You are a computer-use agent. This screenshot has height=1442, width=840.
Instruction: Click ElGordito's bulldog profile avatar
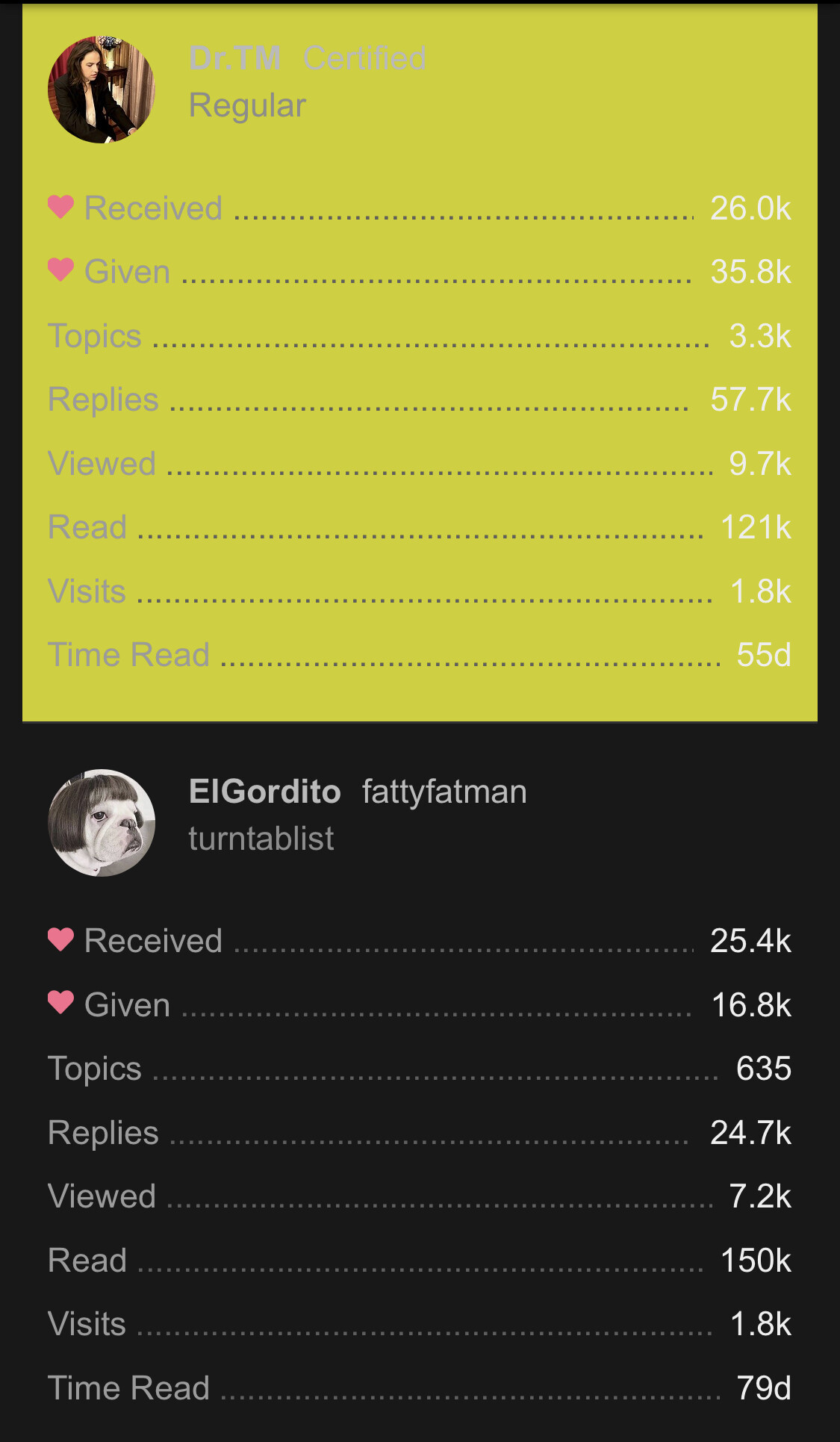pos(102,822)
